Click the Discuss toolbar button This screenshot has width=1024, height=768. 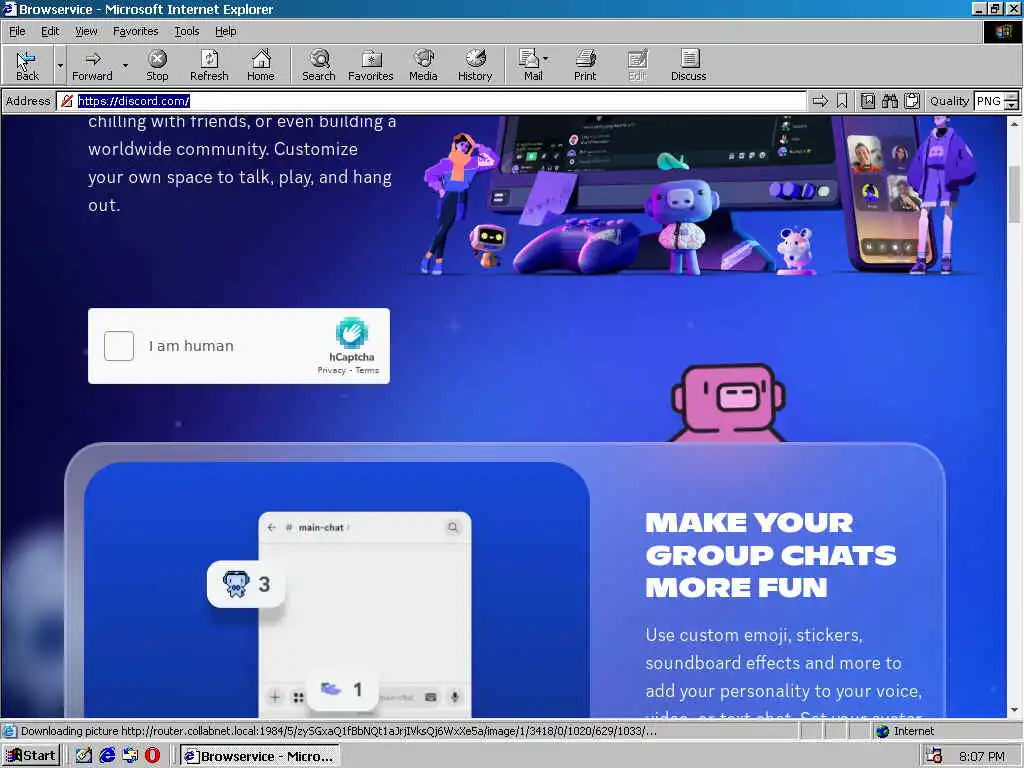688,65
